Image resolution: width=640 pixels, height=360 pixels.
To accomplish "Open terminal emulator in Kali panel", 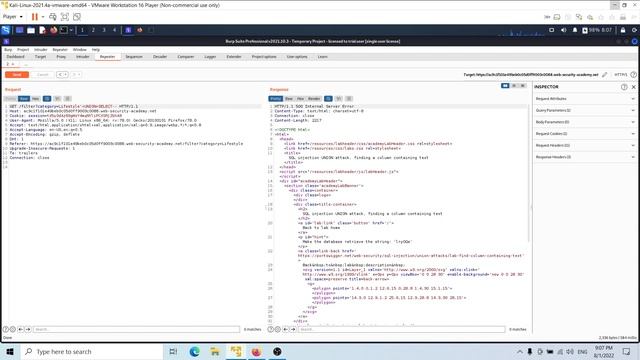I will (x=64, y=30).
